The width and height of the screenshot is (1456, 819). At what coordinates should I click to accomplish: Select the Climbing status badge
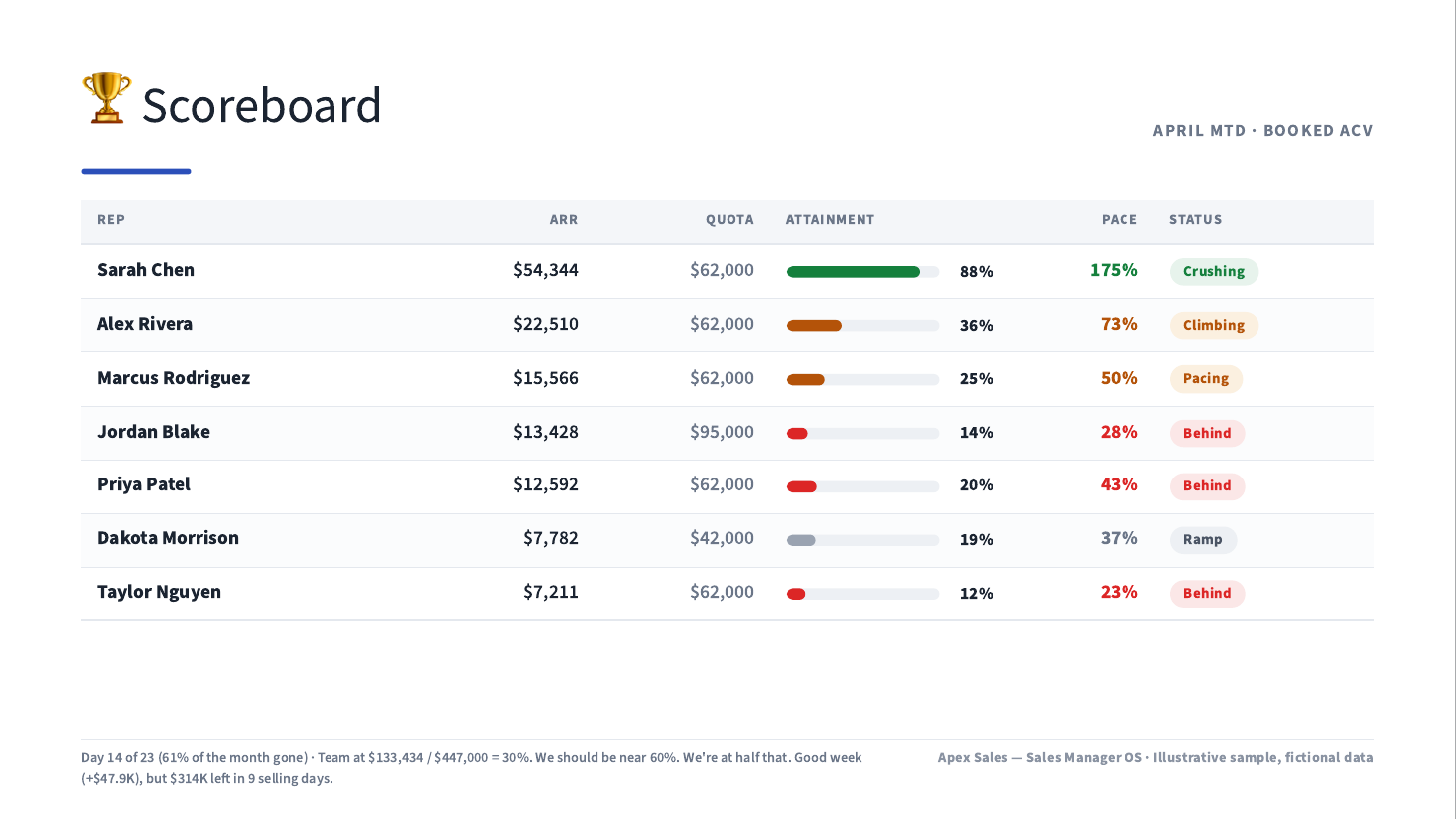[1214, 326]
